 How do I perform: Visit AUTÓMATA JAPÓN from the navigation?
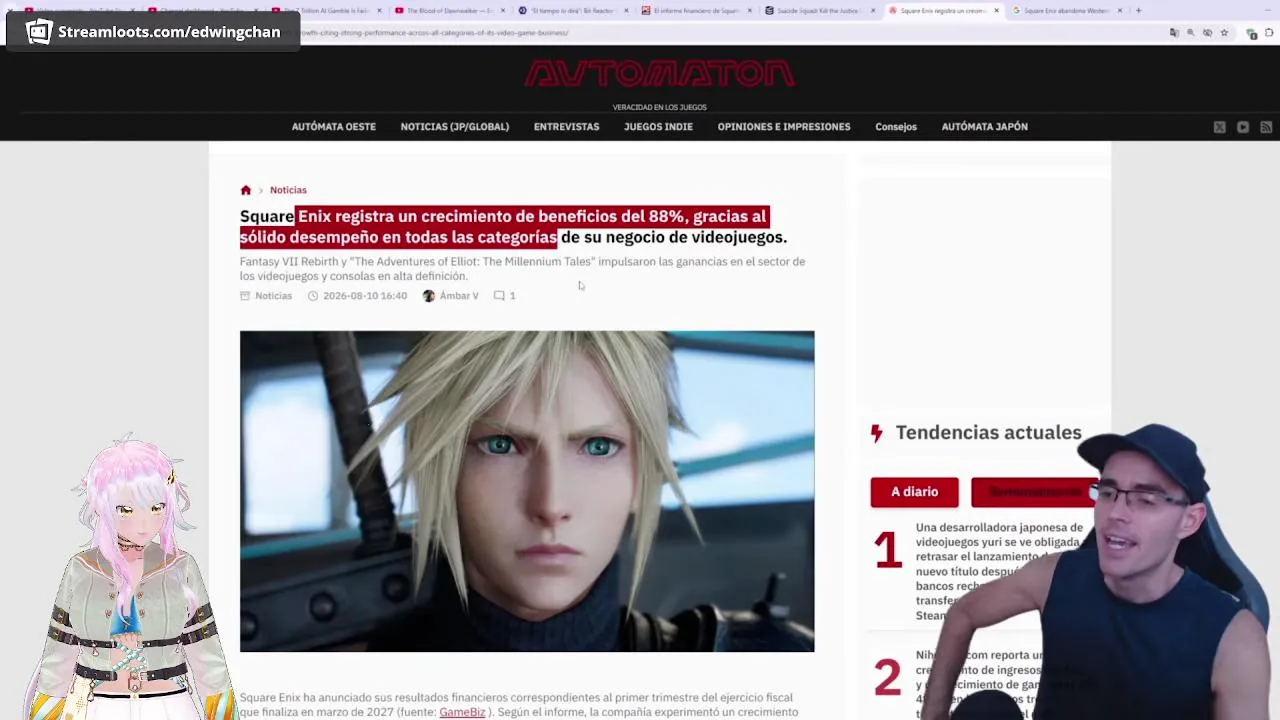[985, 127]
